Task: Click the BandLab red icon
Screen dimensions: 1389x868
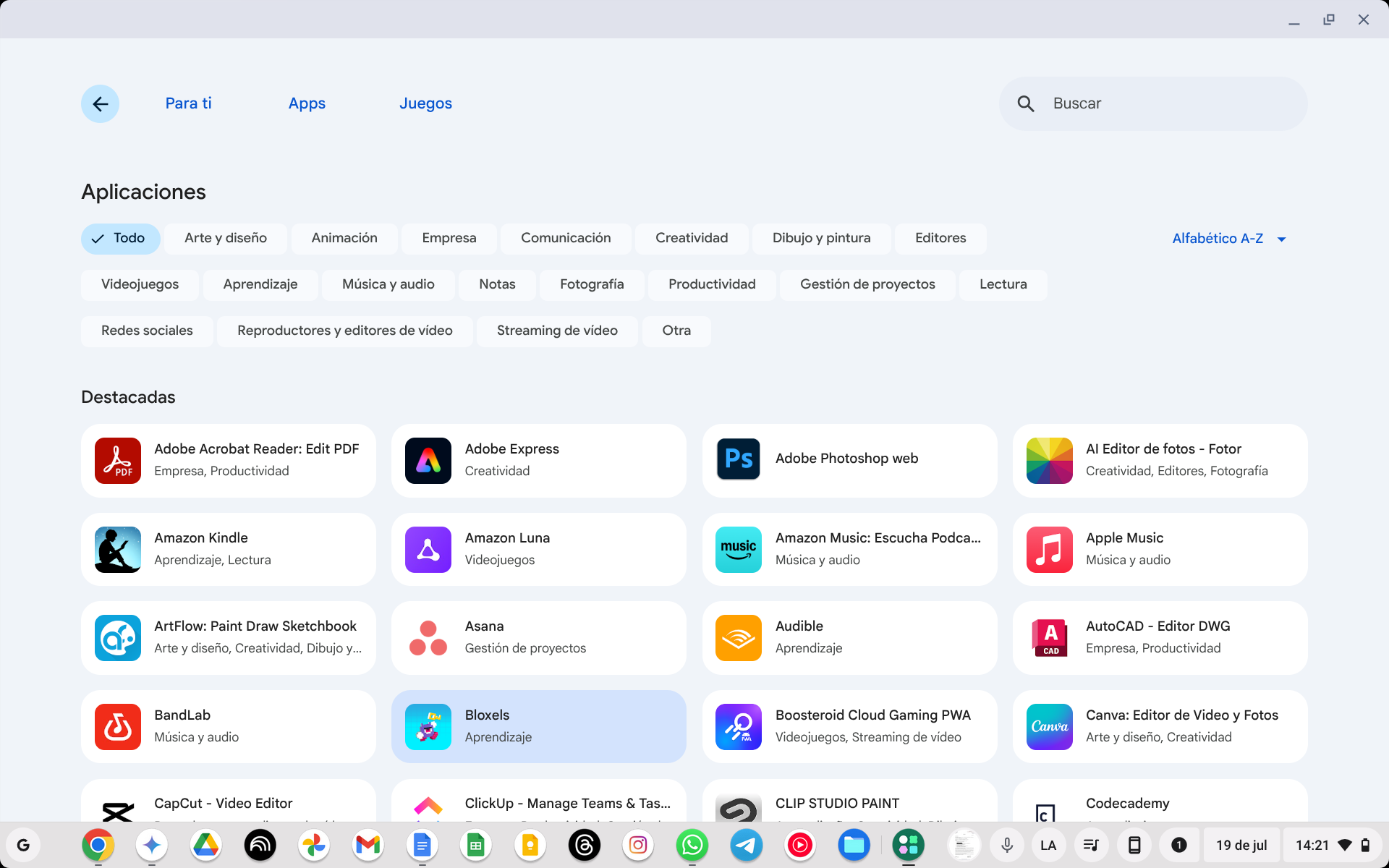Action: [x=118, y=727]
